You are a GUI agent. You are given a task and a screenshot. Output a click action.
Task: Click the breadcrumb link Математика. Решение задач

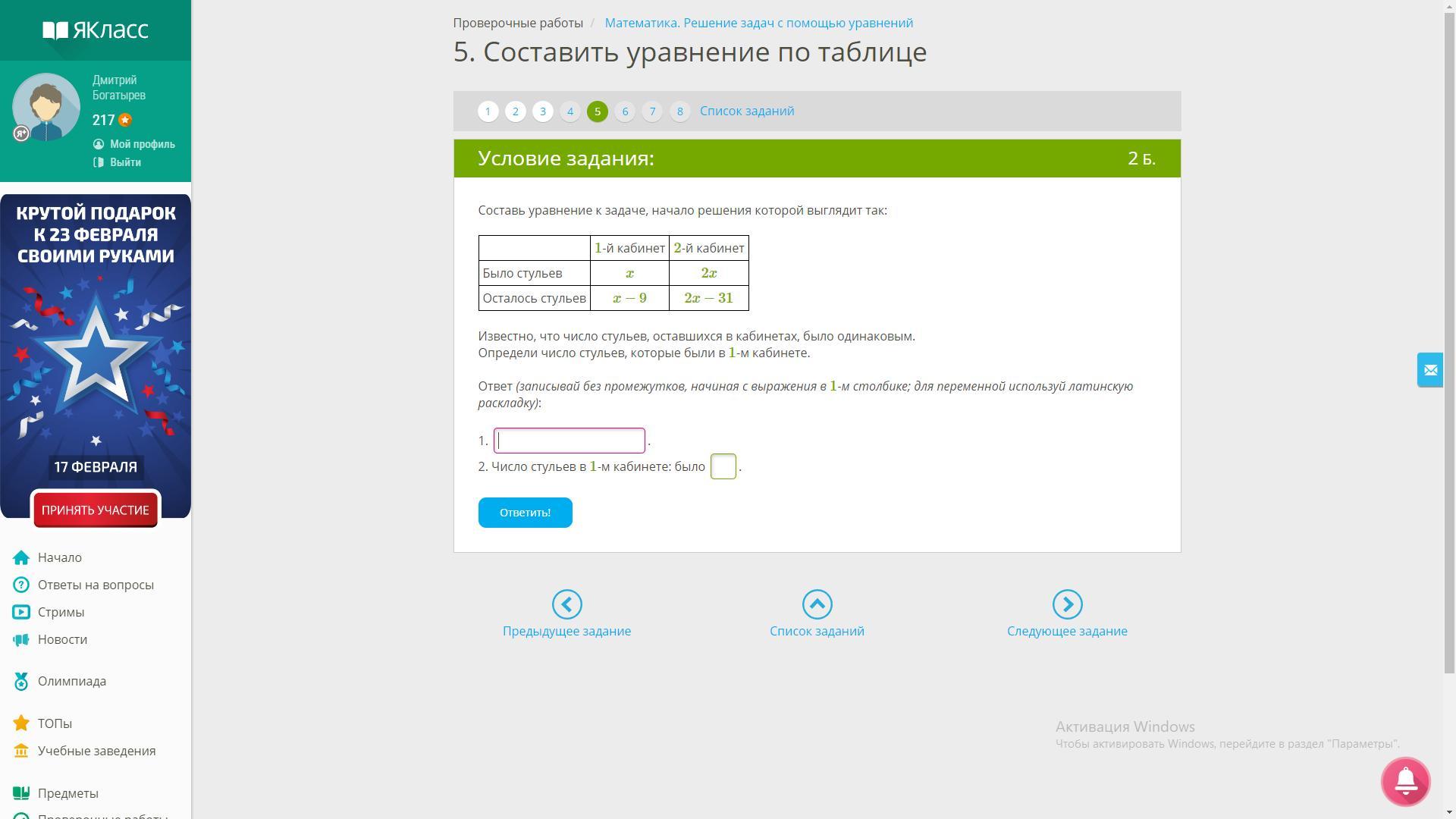pyautogui.click(x=758, y=23)
